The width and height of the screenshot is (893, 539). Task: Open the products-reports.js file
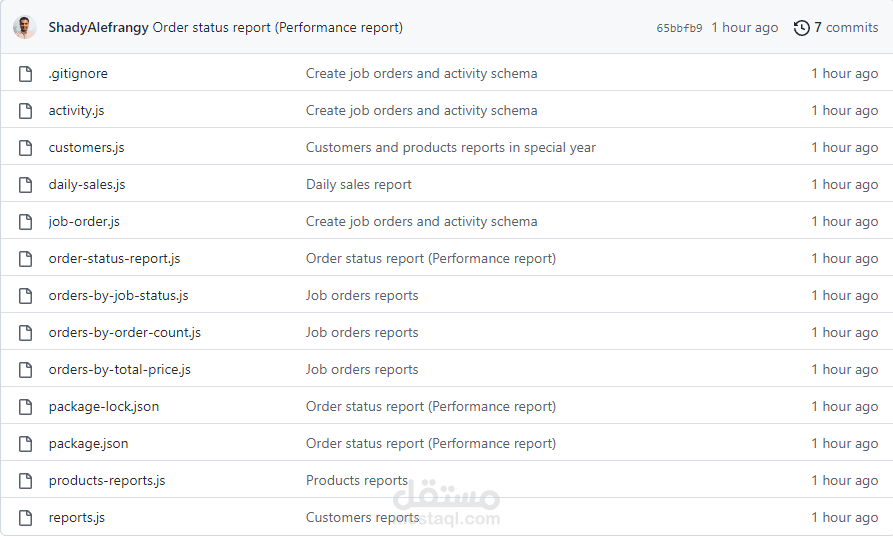[107, 481]
